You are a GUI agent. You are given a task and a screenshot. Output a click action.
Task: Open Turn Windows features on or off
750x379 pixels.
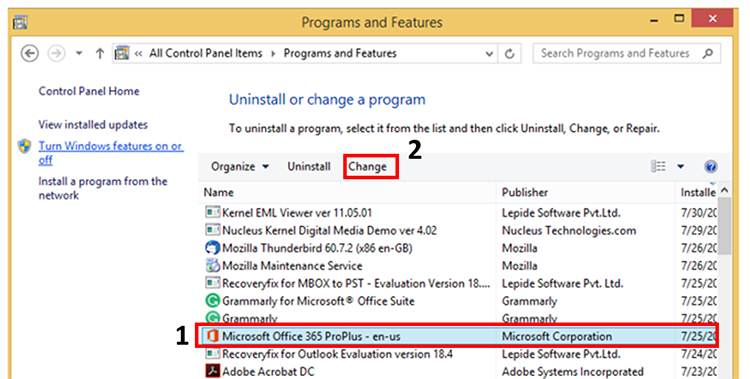click(x=110, y=153)
